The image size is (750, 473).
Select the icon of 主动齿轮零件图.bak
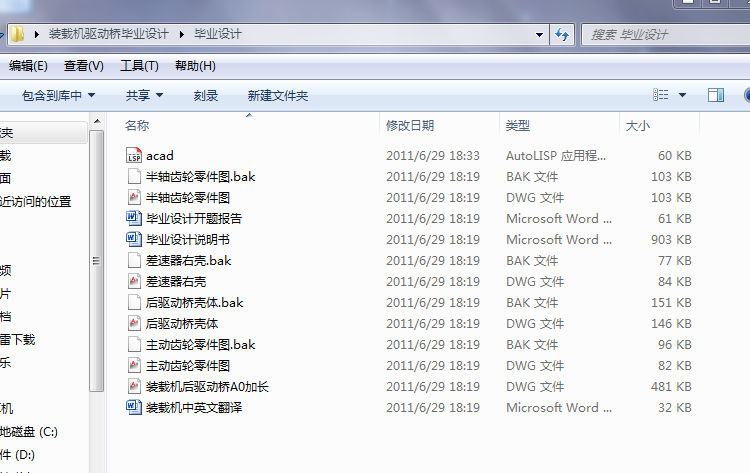pyautogui.click(x=134, y=345)
